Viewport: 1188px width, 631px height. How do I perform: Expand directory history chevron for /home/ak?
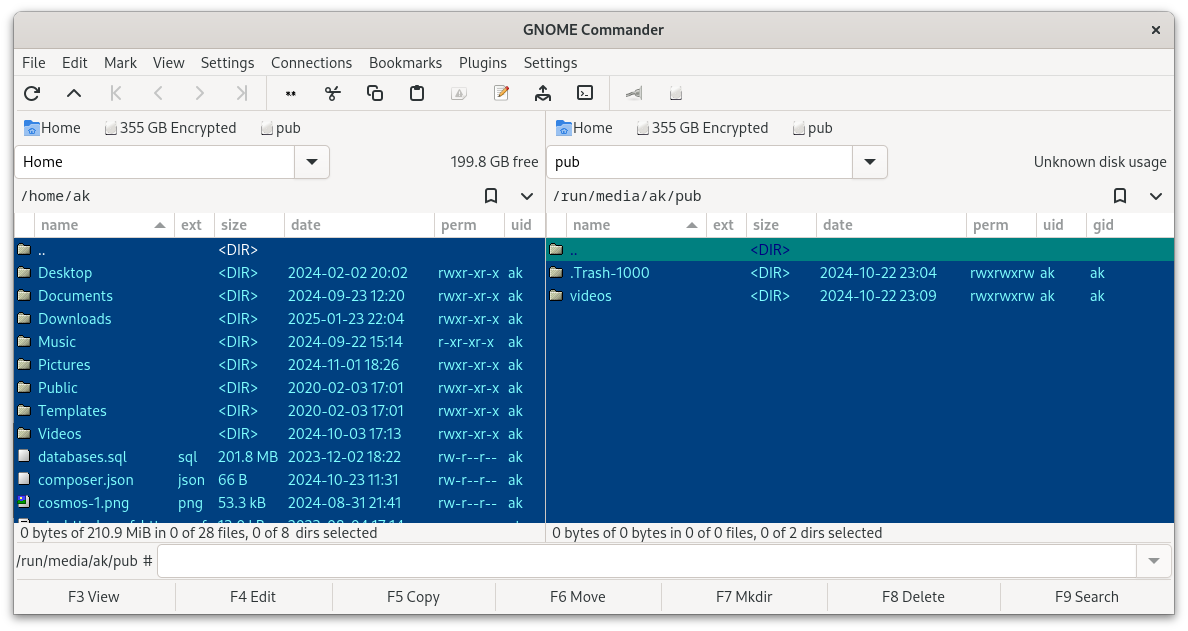(x=527, y=196)
